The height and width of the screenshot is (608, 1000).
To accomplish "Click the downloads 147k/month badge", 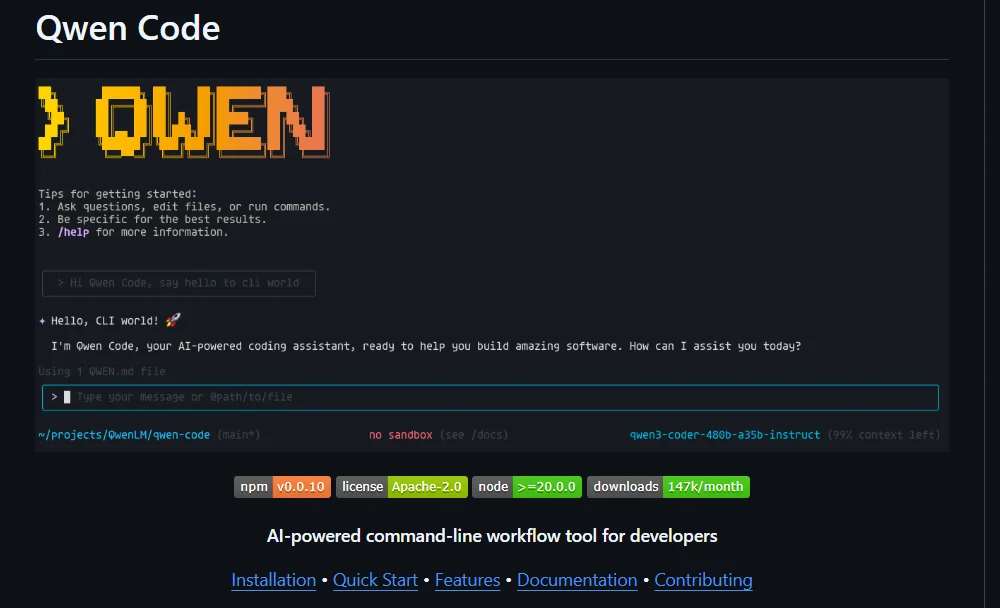I will 668,487.
